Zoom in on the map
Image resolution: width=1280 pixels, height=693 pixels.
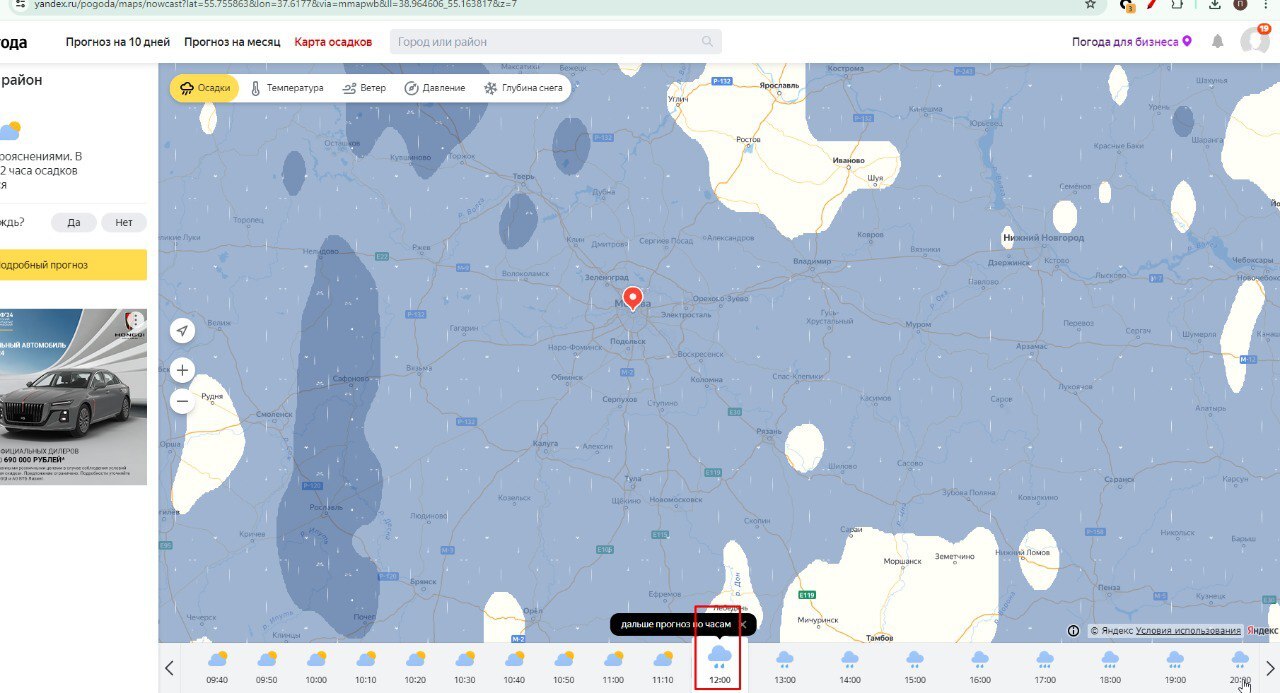[182, 370]
